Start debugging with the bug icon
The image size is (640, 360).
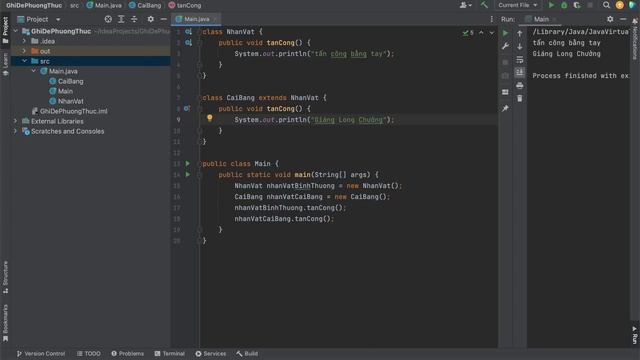[x=564, y=5]
